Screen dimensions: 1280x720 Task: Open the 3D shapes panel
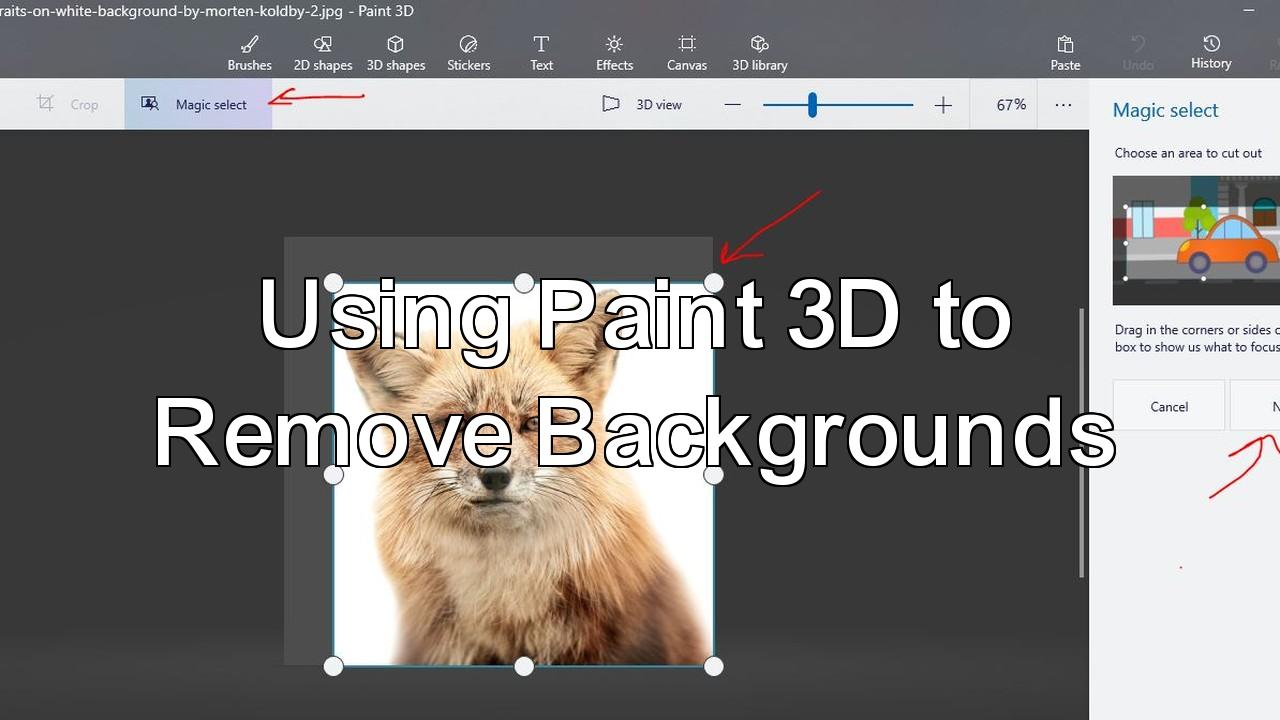(395, 53)
